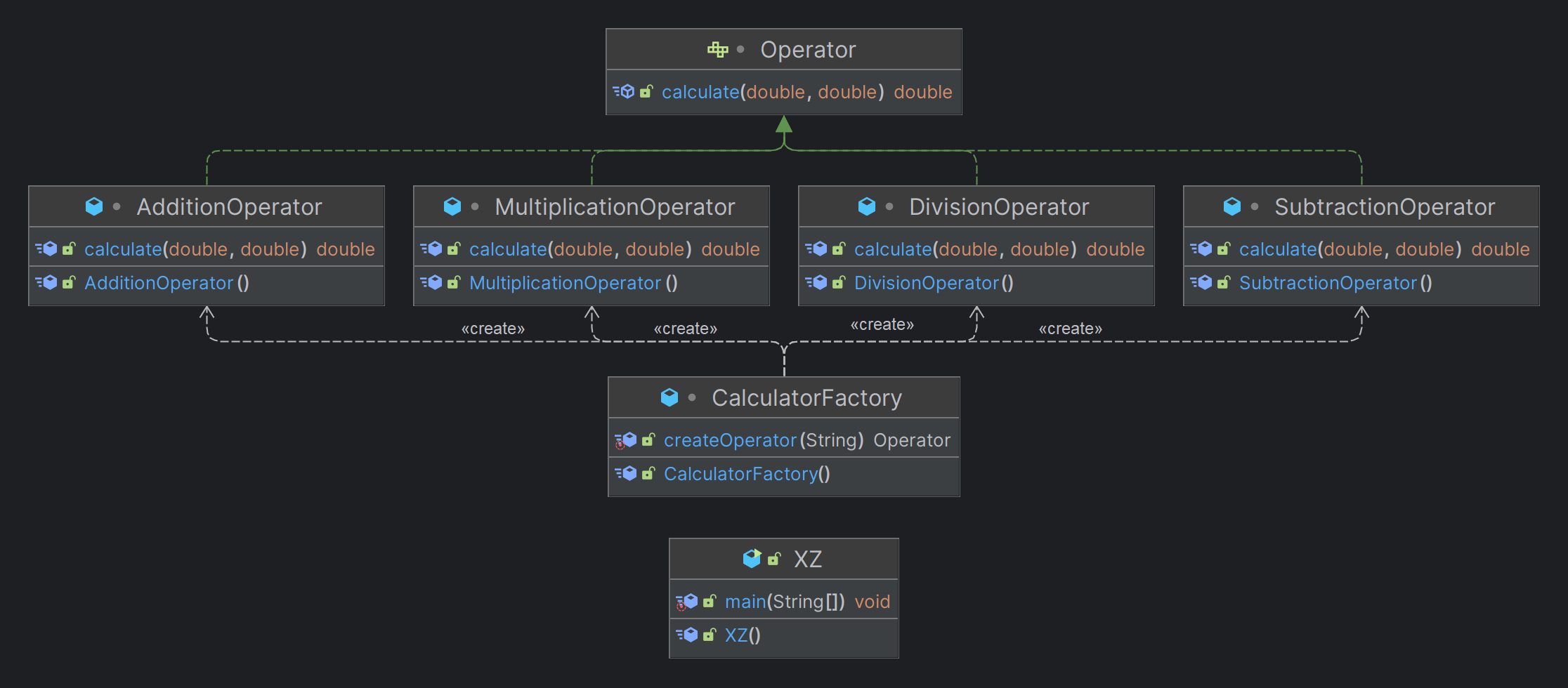Select AdditionOperator's calculate method row
The image size is (1568, 688).
click(x=207, y=249)
